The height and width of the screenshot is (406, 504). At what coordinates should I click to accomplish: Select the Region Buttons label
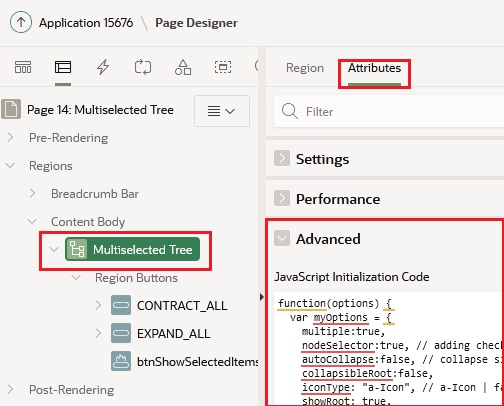pyautogui.click(x=136, y=278)
